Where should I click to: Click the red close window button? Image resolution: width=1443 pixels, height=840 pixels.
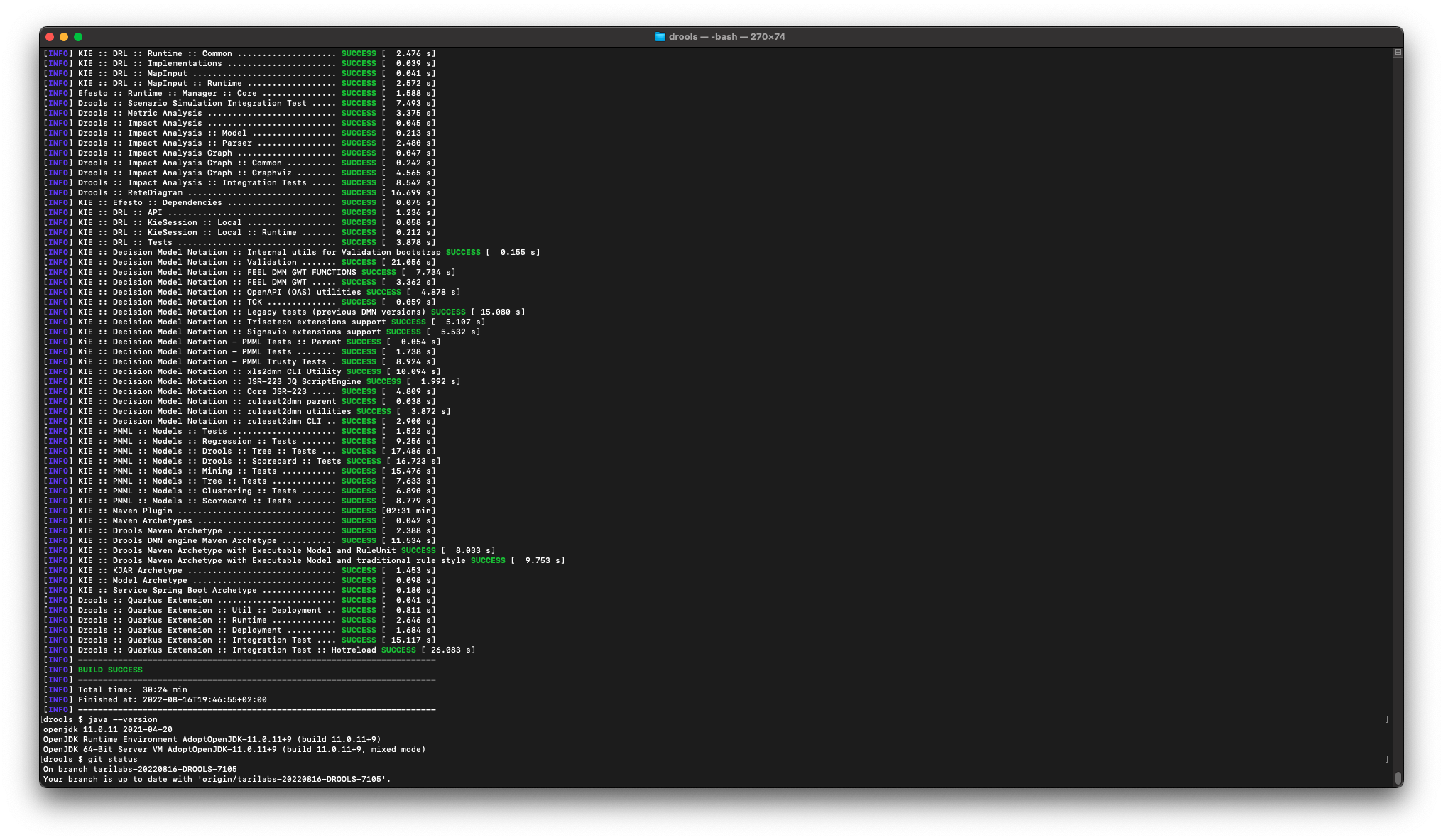[50, 37]
